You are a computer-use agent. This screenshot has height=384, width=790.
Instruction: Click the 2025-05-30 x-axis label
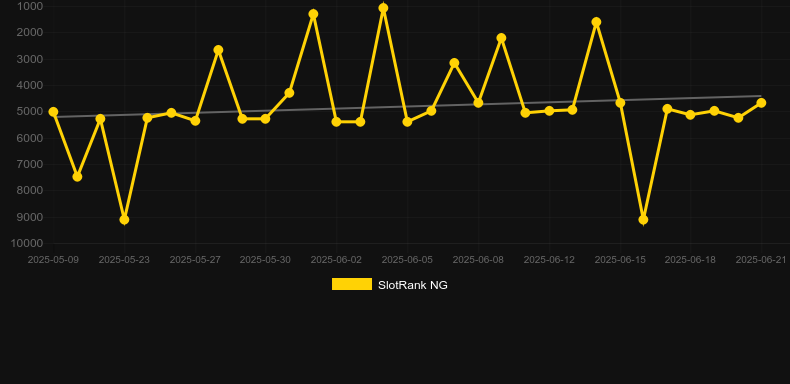point(265,260)
